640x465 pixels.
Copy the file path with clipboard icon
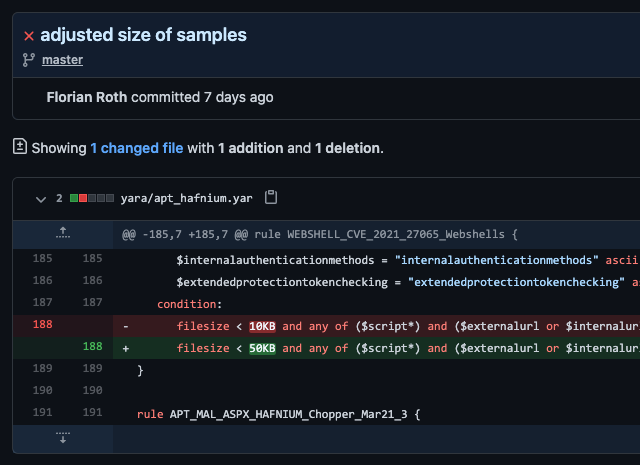(x=271, y=198)
